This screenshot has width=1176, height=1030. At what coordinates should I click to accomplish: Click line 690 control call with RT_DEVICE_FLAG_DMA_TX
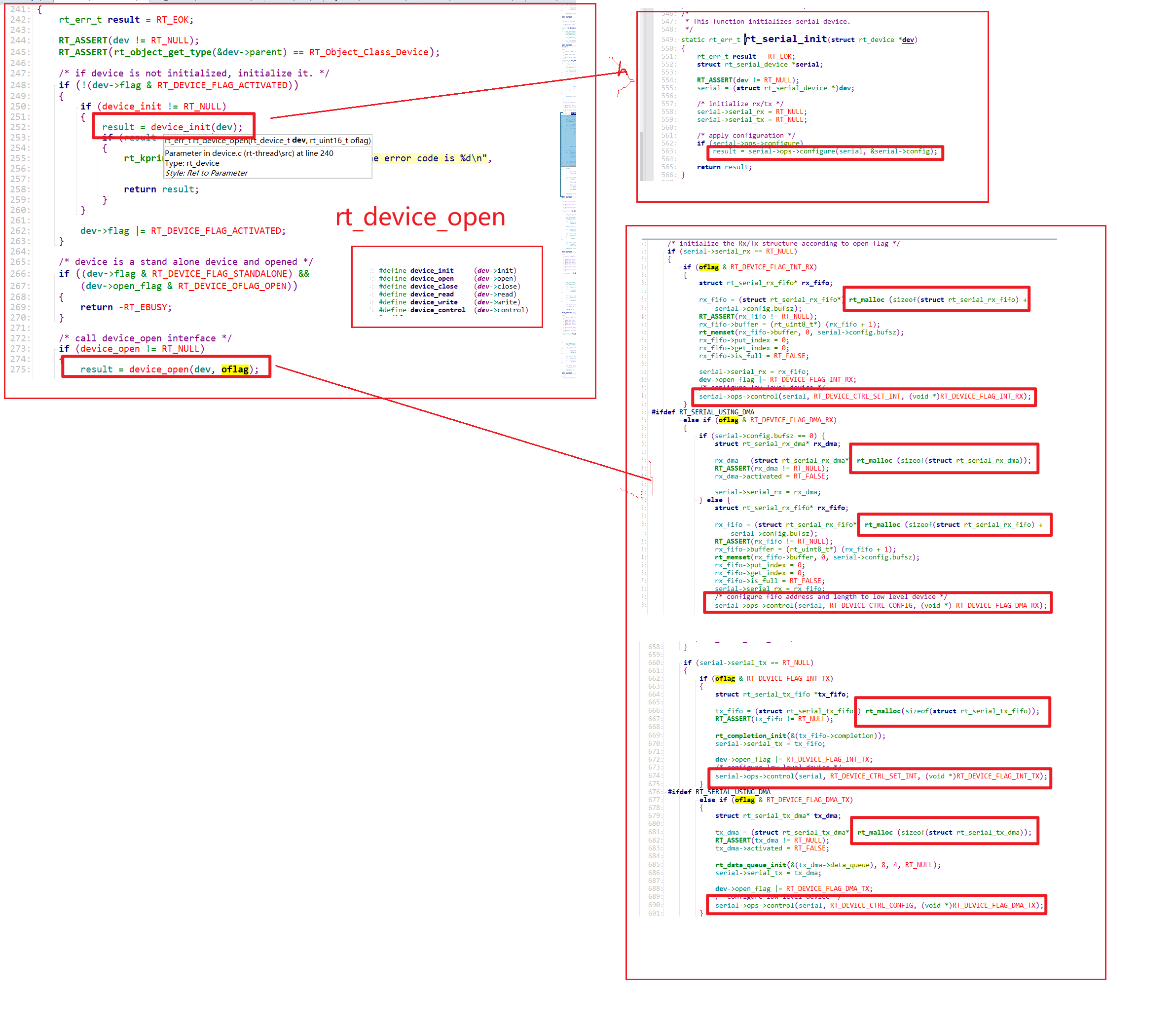pos(880,905)
